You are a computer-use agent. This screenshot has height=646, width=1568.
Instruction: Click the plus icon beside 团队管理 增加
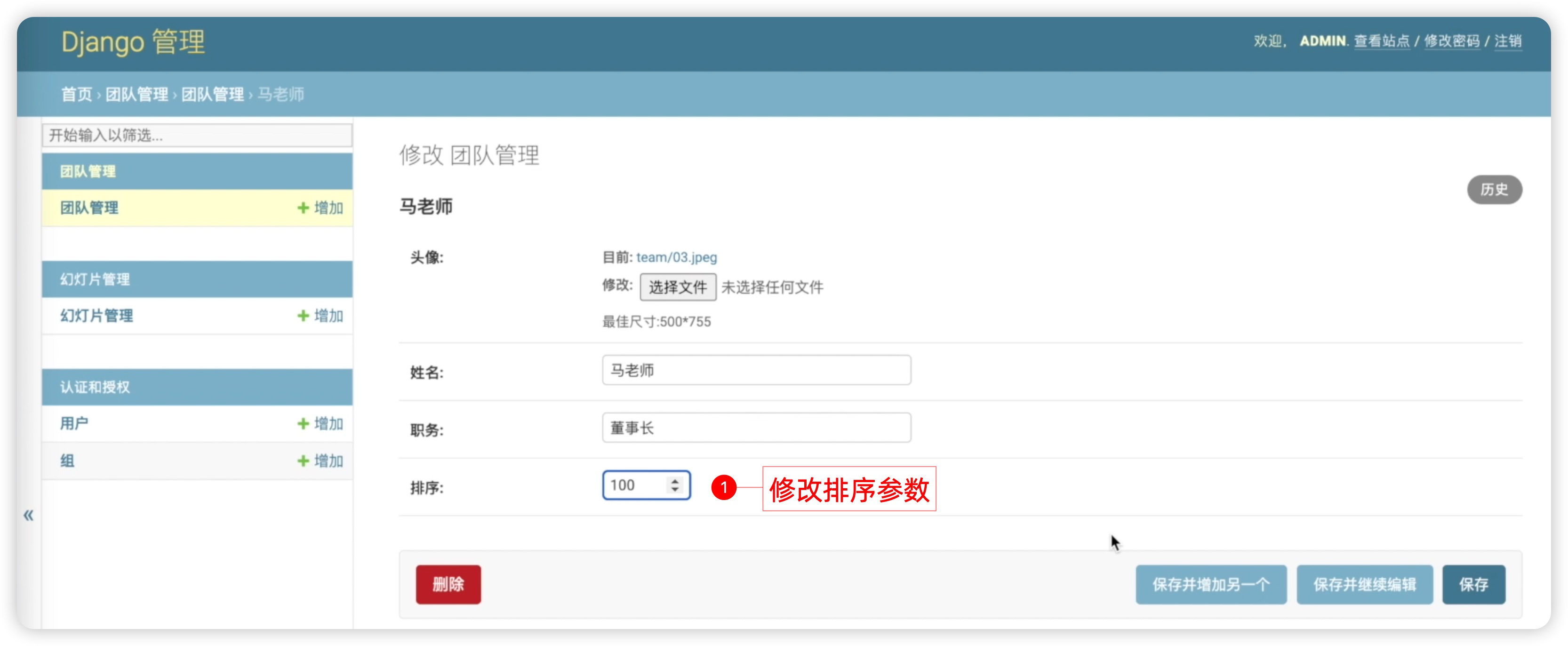[303, 208]
